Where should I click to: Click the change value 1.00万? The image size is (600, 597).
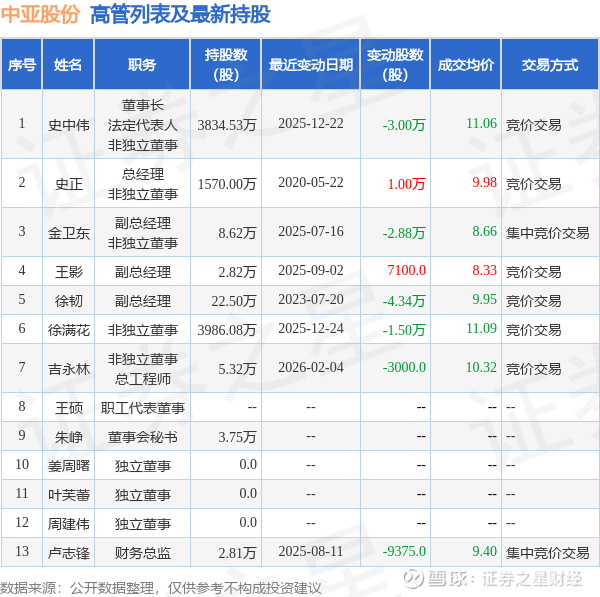pos(406,184)
